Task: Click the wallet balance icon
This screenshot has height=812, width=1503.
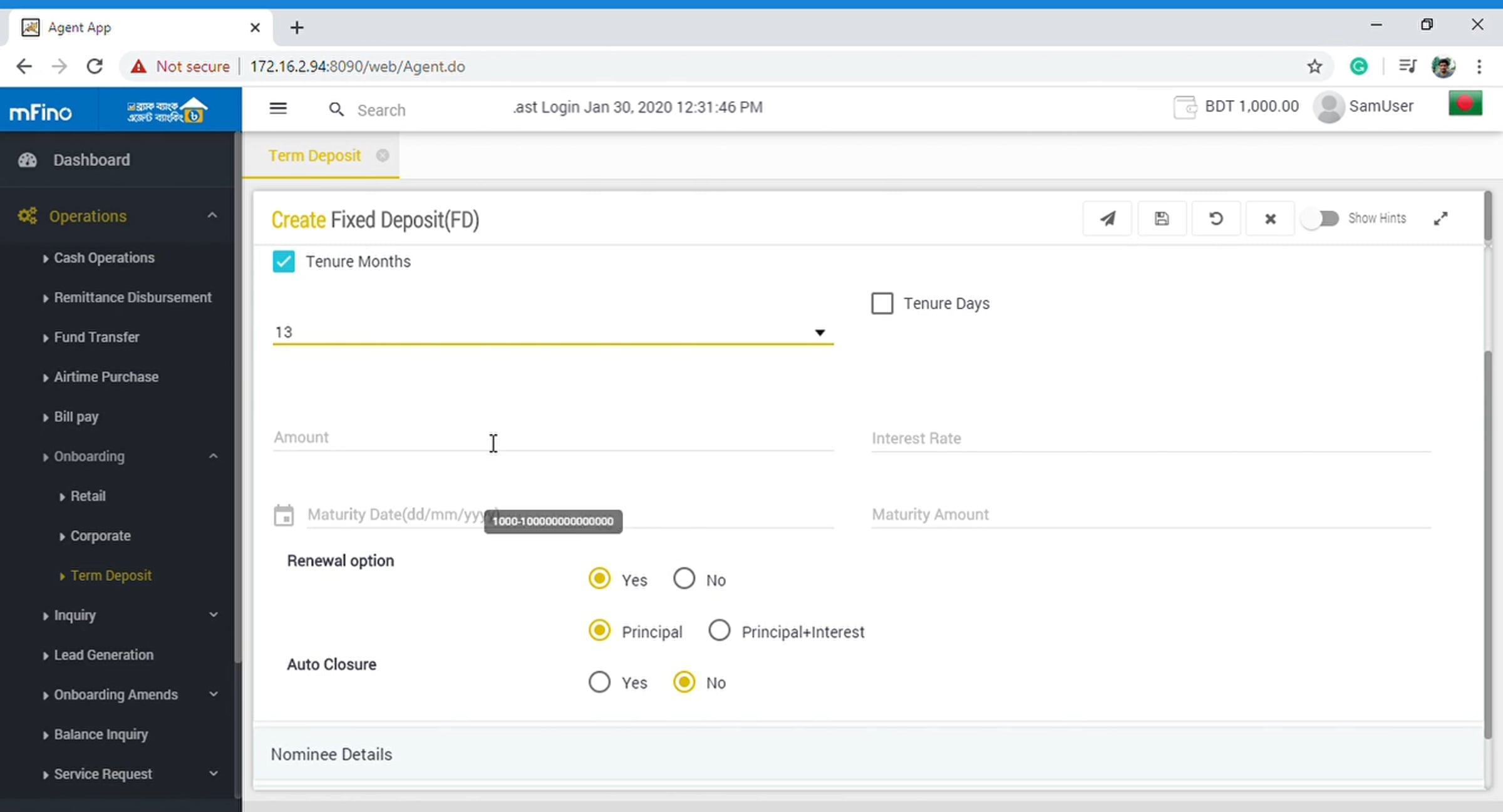Action: [1184, 107]
